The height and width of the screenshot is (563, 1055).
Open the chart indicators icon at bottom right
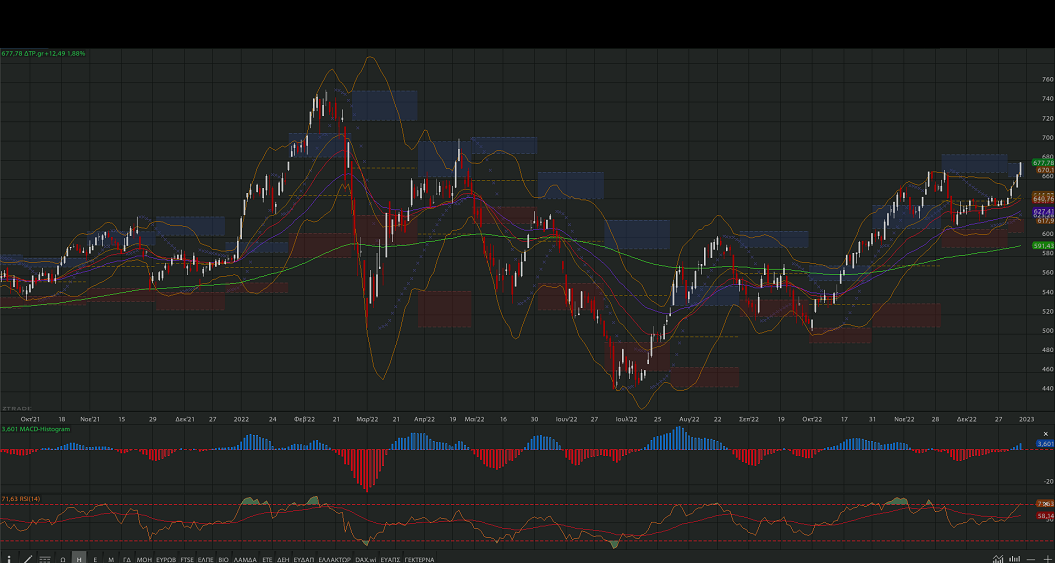997,559
